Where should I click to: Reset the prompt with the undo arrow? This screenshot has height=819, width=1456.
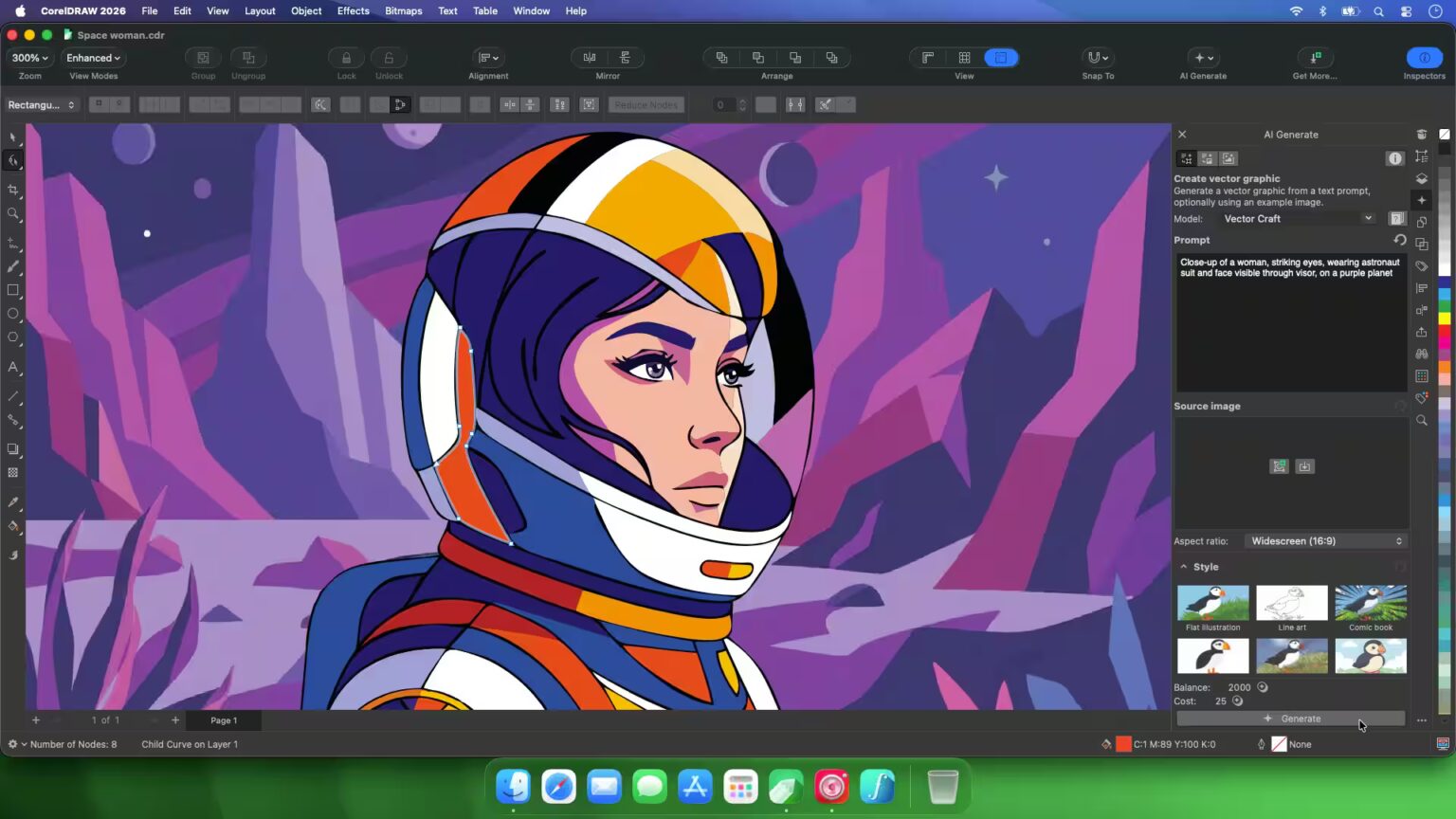click(x=1400, y=240)
